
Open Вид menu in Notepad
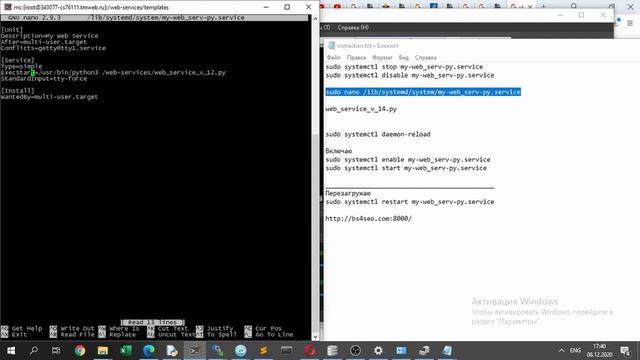click(x=404, y=58)
